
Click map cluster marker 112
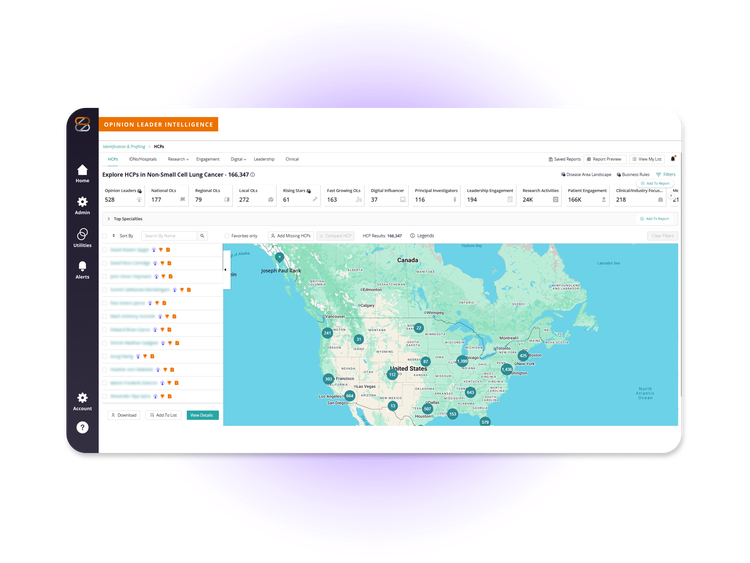392,374
